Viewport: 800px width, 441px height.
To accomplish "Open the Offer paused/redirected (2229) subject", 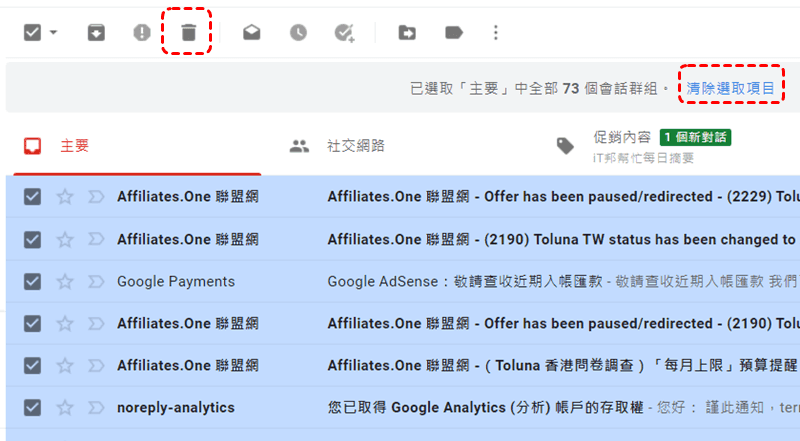I will coord(564,197).
